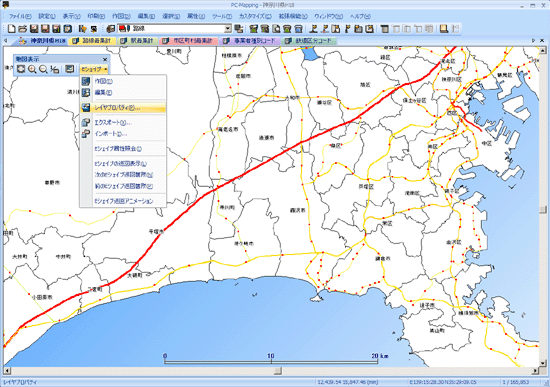Click the first floppy disk save icon

coord(34,28)
